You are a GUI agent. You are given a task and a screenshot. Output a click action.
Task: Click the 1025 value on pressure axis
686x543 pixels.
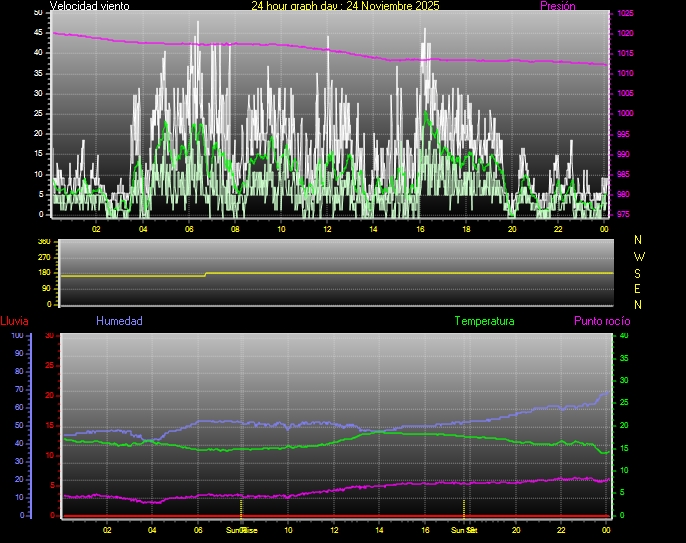click(x=625, y=14)
